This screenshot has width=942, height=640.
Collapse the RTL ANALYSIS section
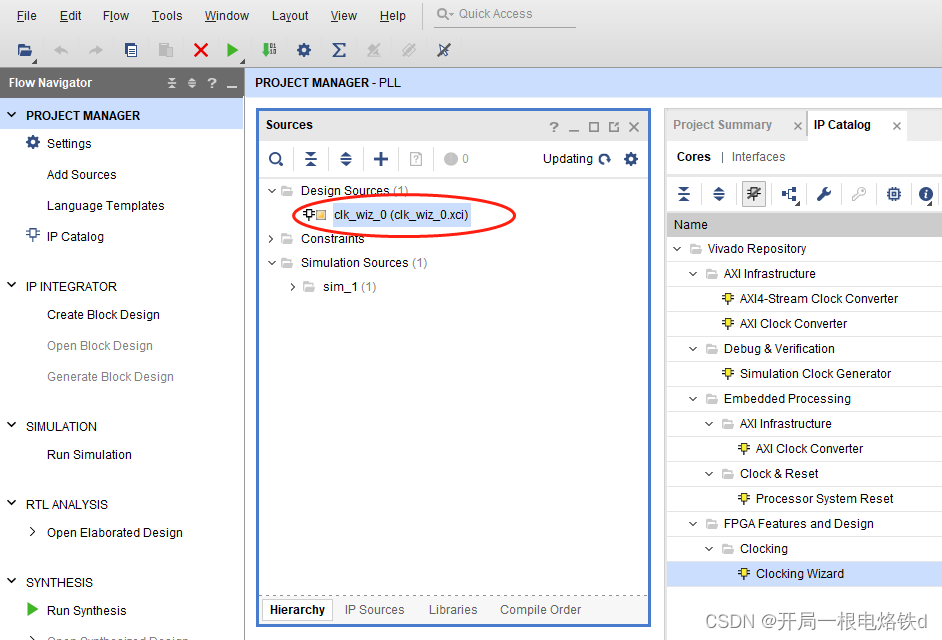(x=11, y=504)
